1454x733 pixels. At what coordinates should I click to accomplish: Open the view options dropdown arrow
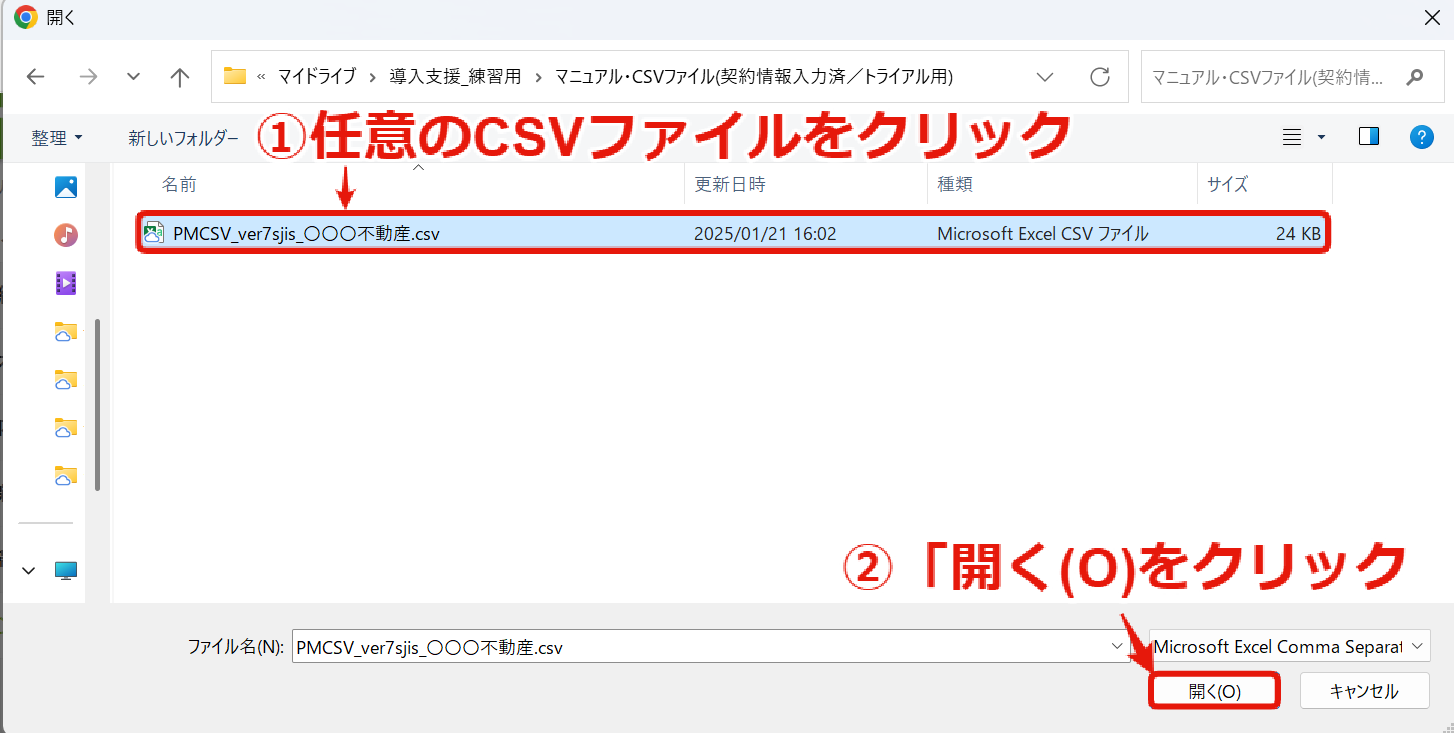pyautogui.click(x=1321, y=137)
